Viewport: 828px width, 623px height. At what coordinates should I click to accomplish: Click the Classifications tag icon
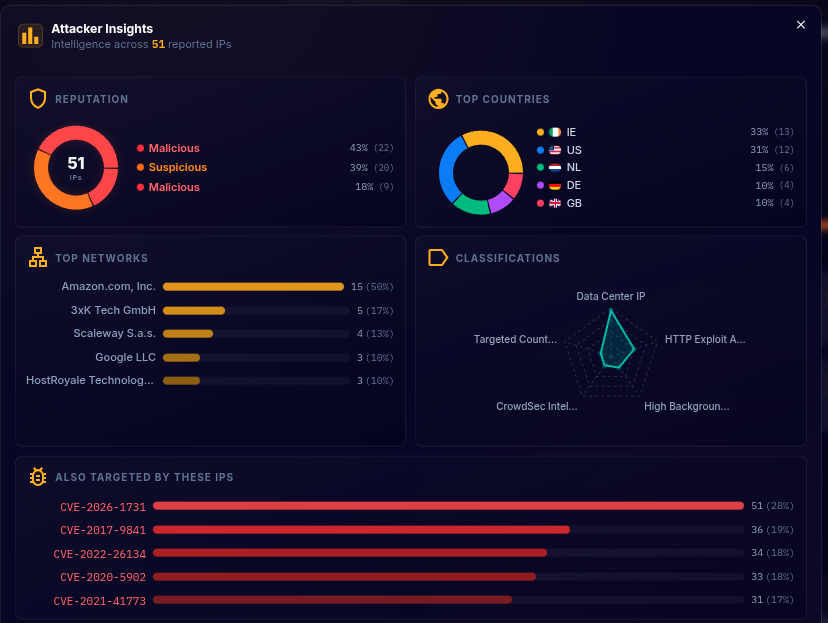(438, 257)
